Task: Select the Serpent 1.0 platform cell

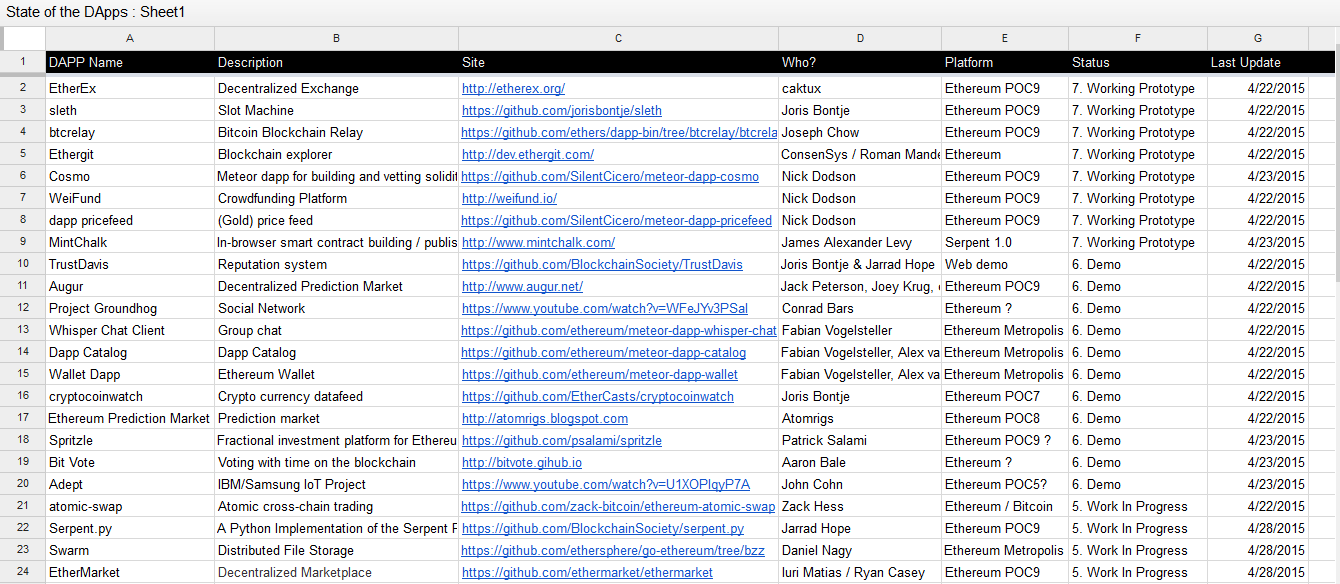Action: 1005,242
